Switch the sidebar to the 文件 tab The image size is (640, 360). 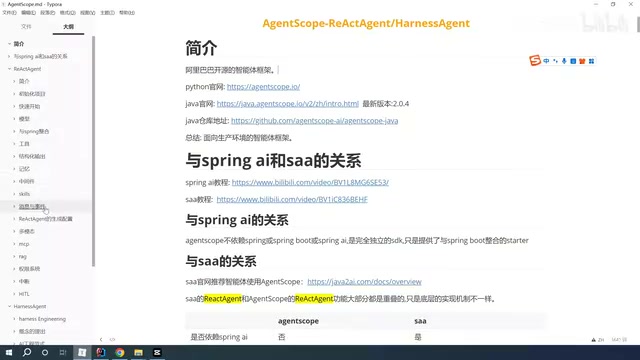tap(26, 27)
